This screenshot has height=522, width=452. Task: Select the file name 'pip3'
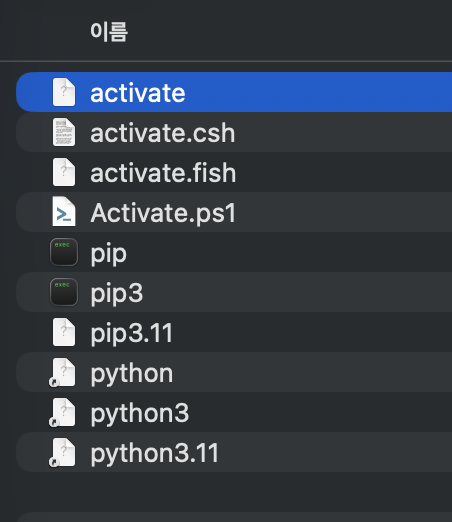pyautogui.click(x=117, y=294)
